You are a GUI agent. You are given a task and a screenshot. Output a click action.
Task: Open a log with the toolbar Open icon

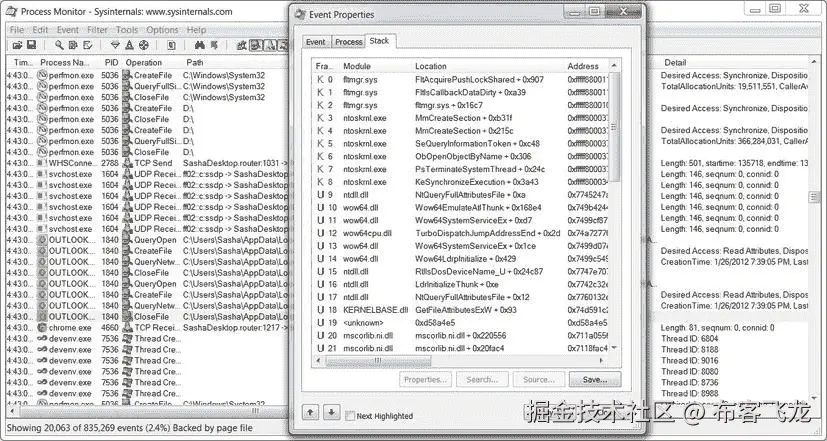coord(17,45)
